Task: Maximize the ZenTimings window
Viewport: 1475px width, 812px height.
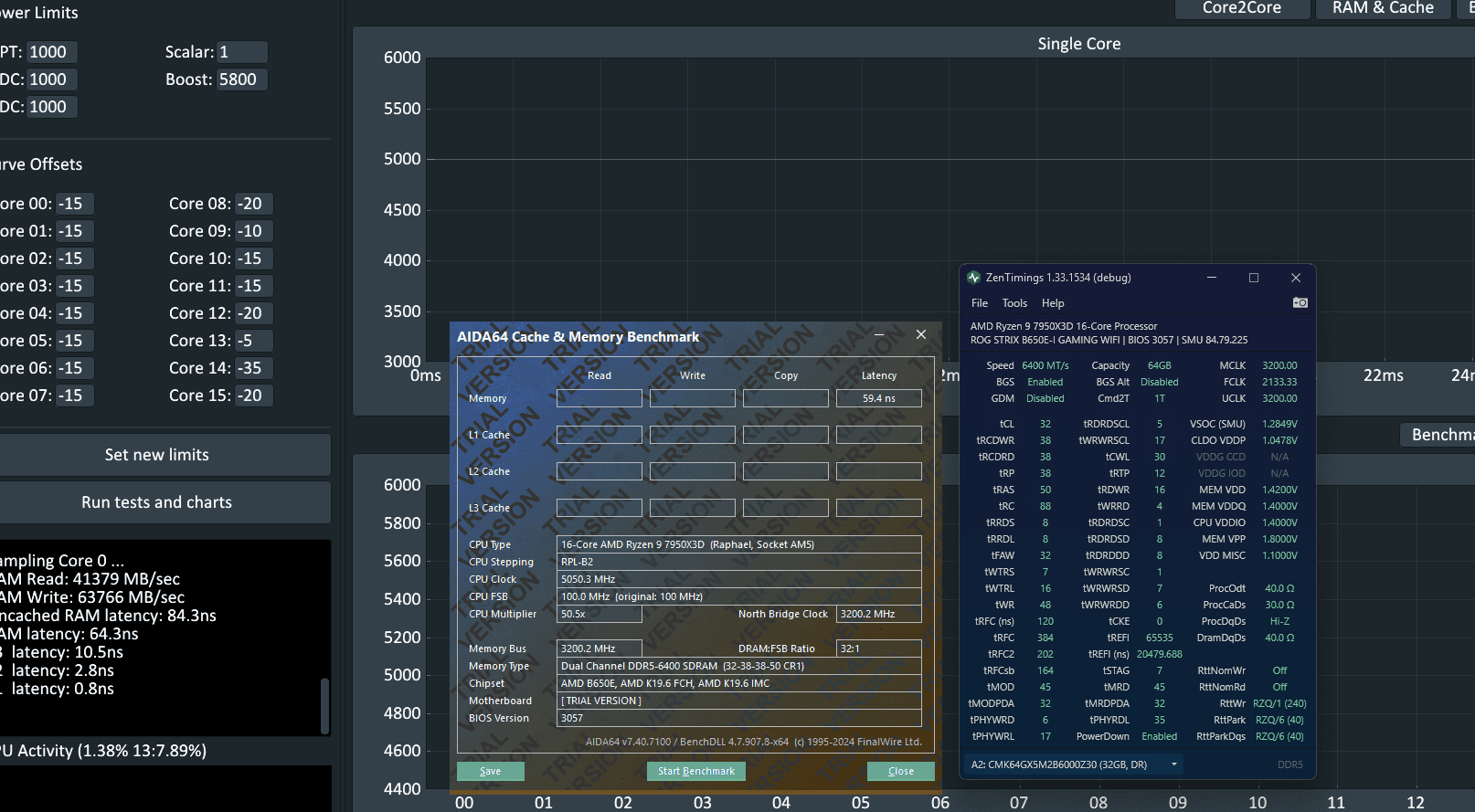Action: tap(1254, 278)
